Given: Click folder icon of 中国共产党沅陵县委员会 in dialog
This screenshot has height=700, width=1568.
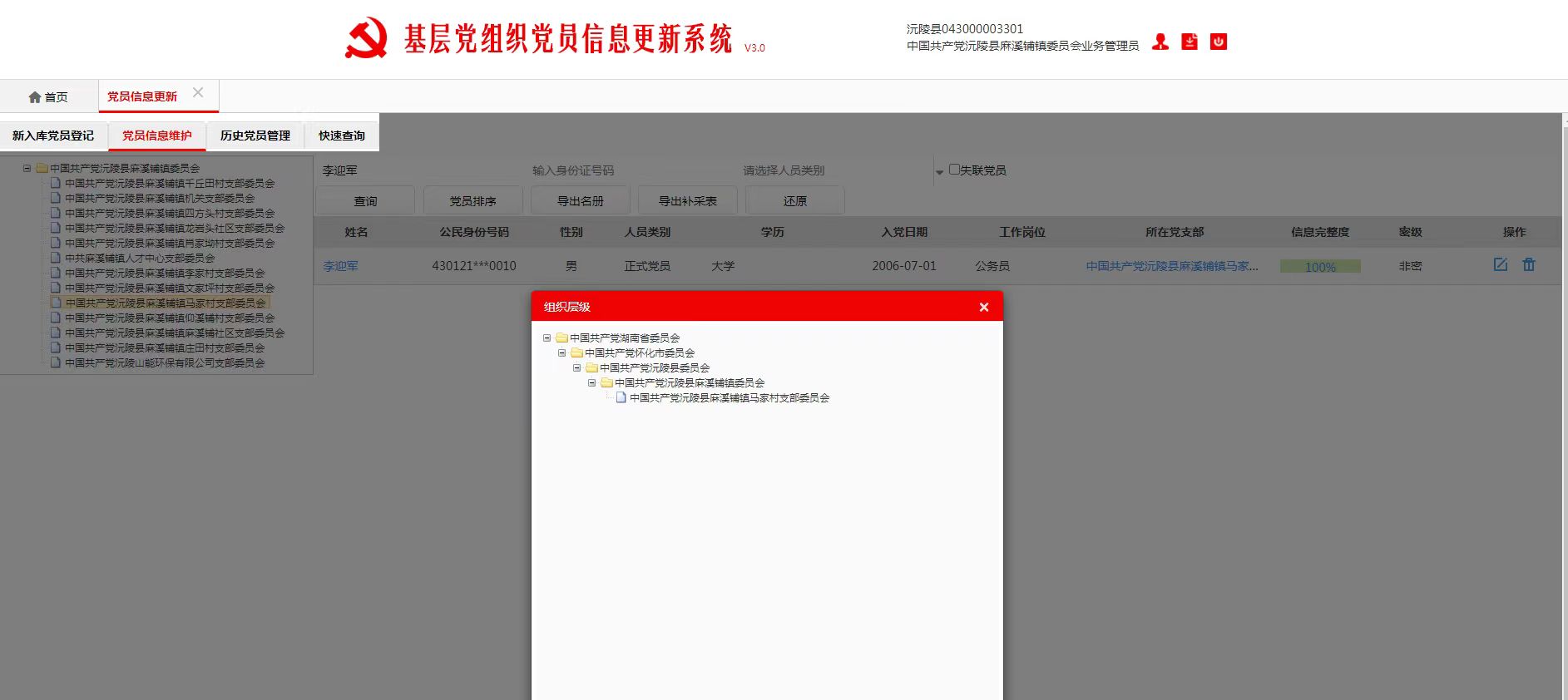Looking at the screenshot, I should coord(591,367).
